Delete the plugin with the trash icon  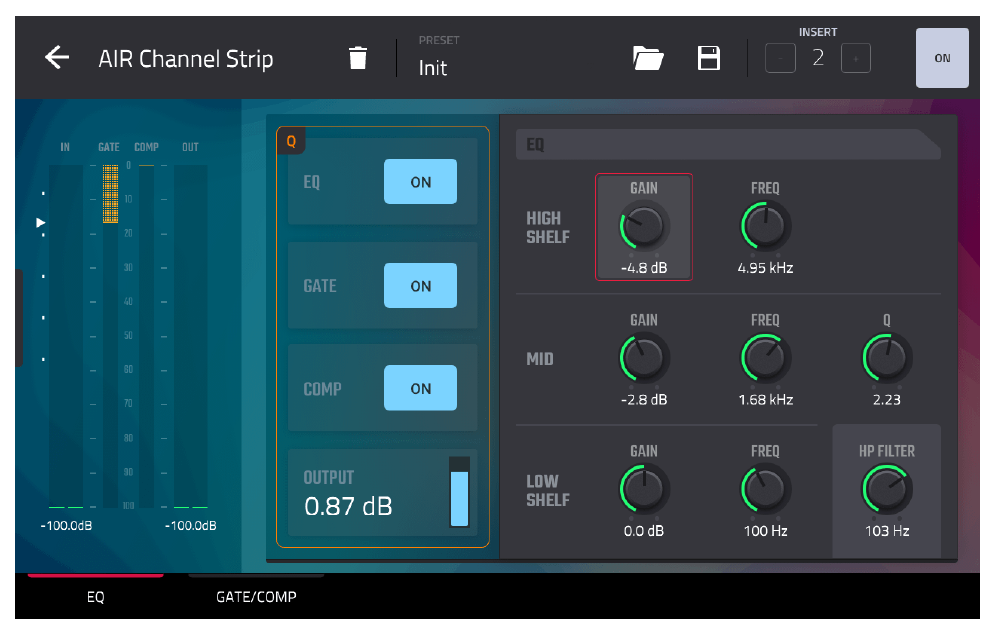[358, 58]
